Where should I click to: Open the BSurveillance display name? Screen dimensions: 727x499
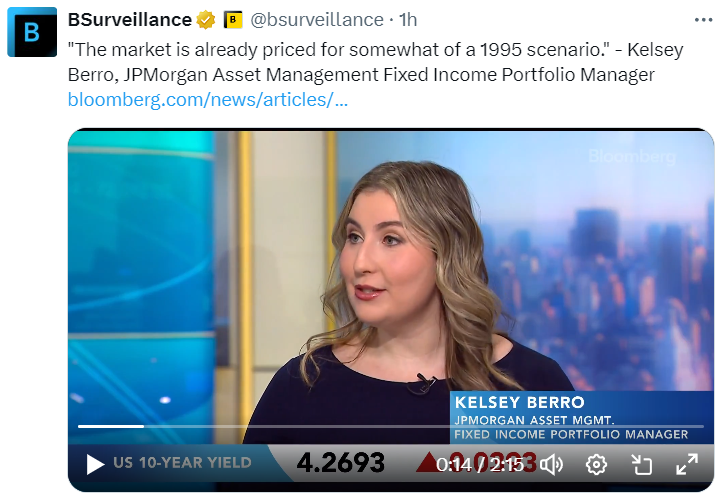coord(130,20)
